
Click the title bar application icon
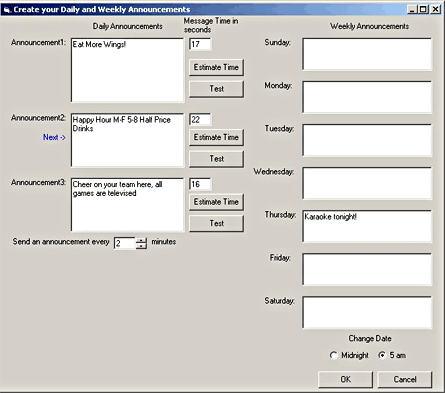coord(7,9)
